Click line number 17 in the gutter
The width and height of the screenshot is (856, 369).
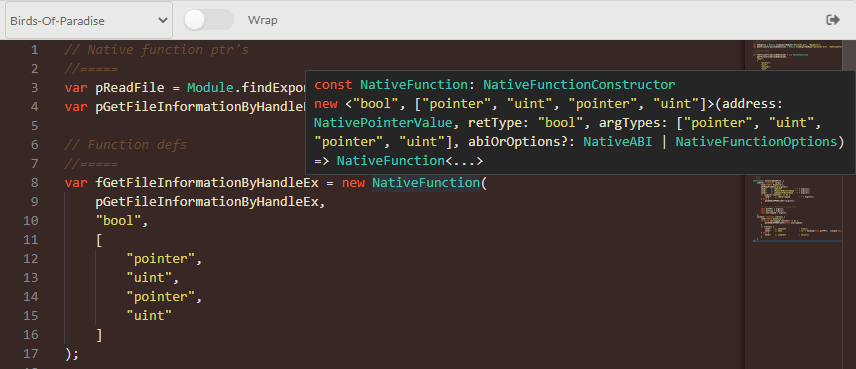click(x=31, y=354)
